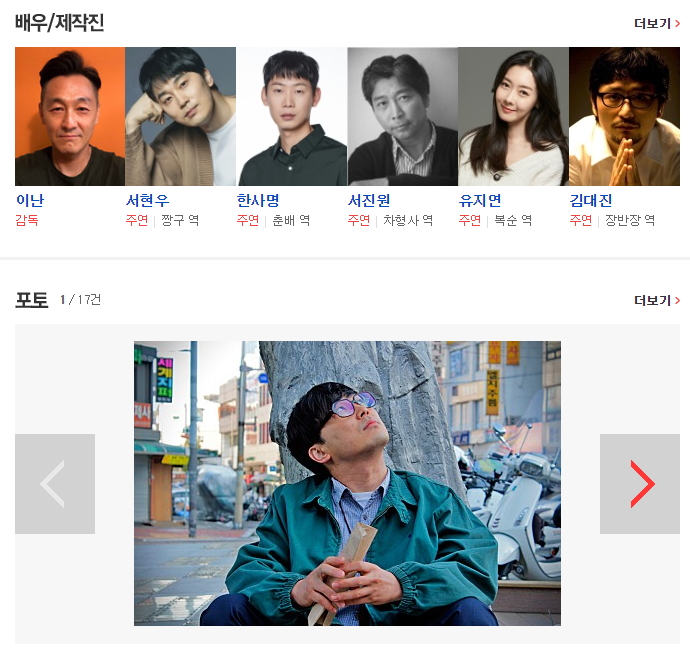Click the name link 유지연
Image resolution: width=690 pixels, height=668 pixels.
point(480,200)
